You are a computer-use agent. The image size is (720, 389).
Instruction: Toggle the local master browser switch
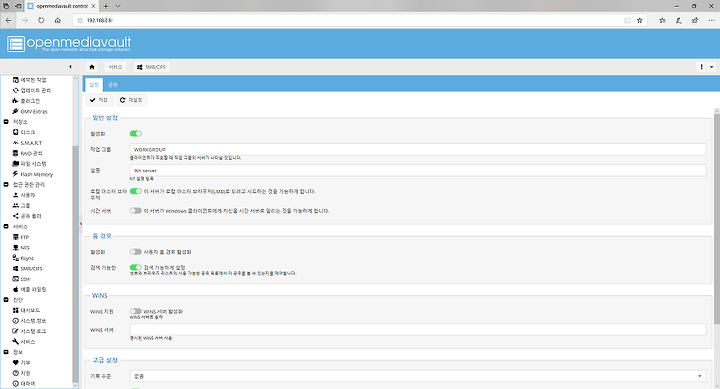coord(135,191)
